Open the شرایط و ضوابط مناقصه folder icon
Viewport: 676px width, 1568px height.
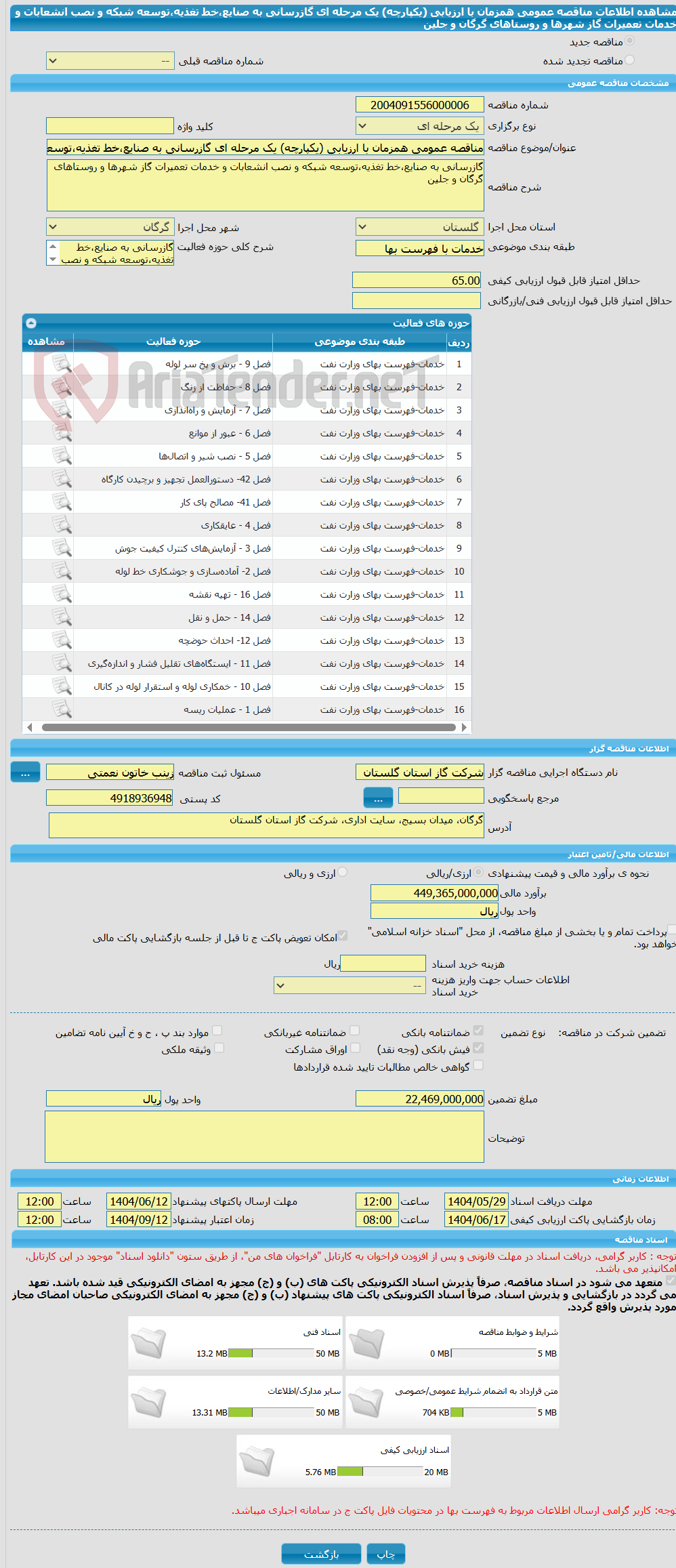pos(366,1342)
